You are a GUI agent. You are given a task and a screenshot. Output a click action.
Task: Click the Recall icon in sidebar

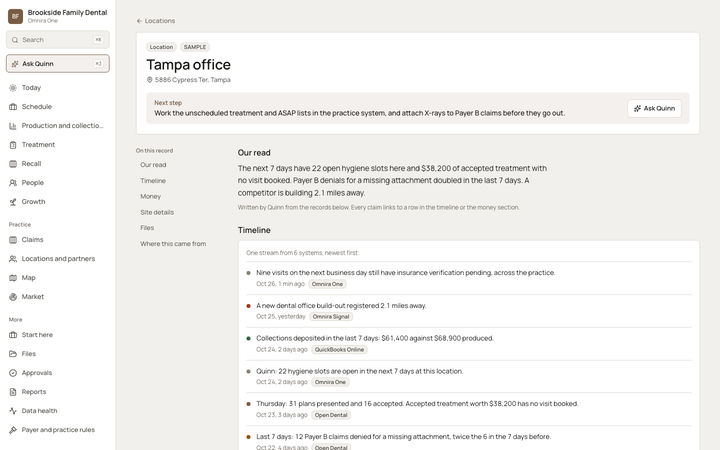pyautogui.click(x=13, y=163)
